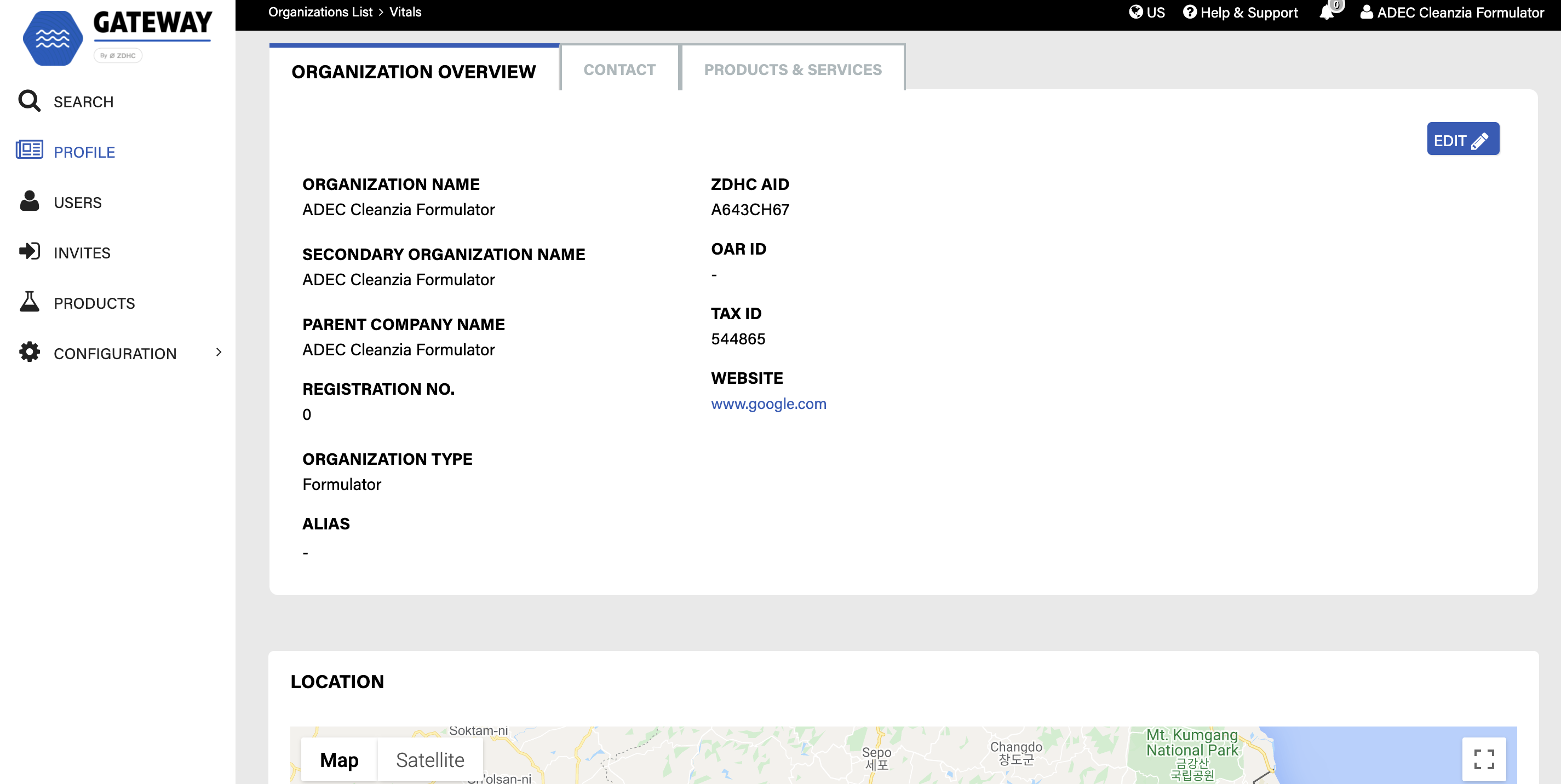Viewport: 1561px width, 784px height.
Task: Expand the Configuration submenu chevron
Action: pos(219,352)
